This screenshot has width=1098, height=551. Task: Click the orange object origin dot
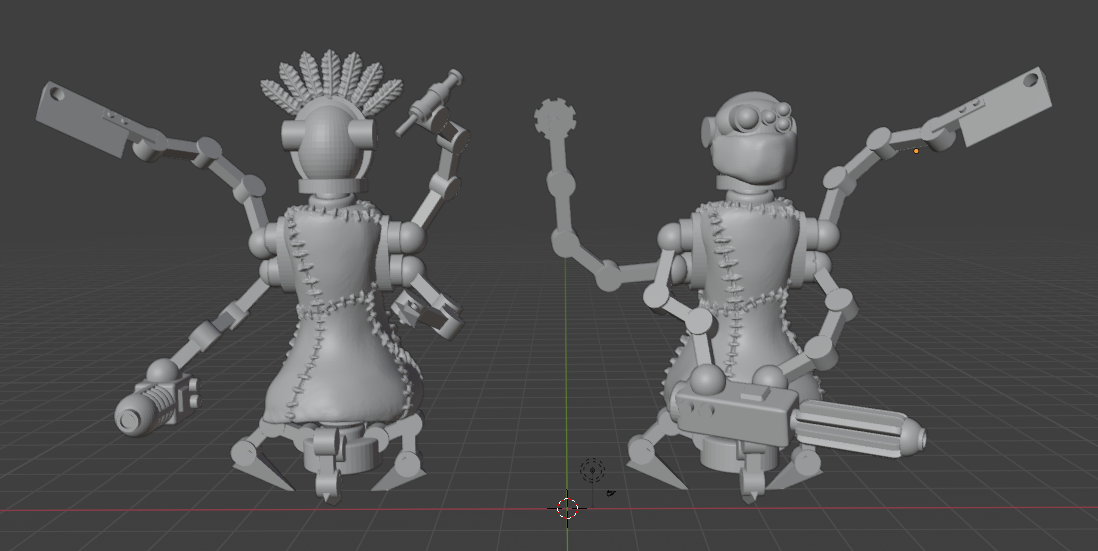tap(916, 151)
